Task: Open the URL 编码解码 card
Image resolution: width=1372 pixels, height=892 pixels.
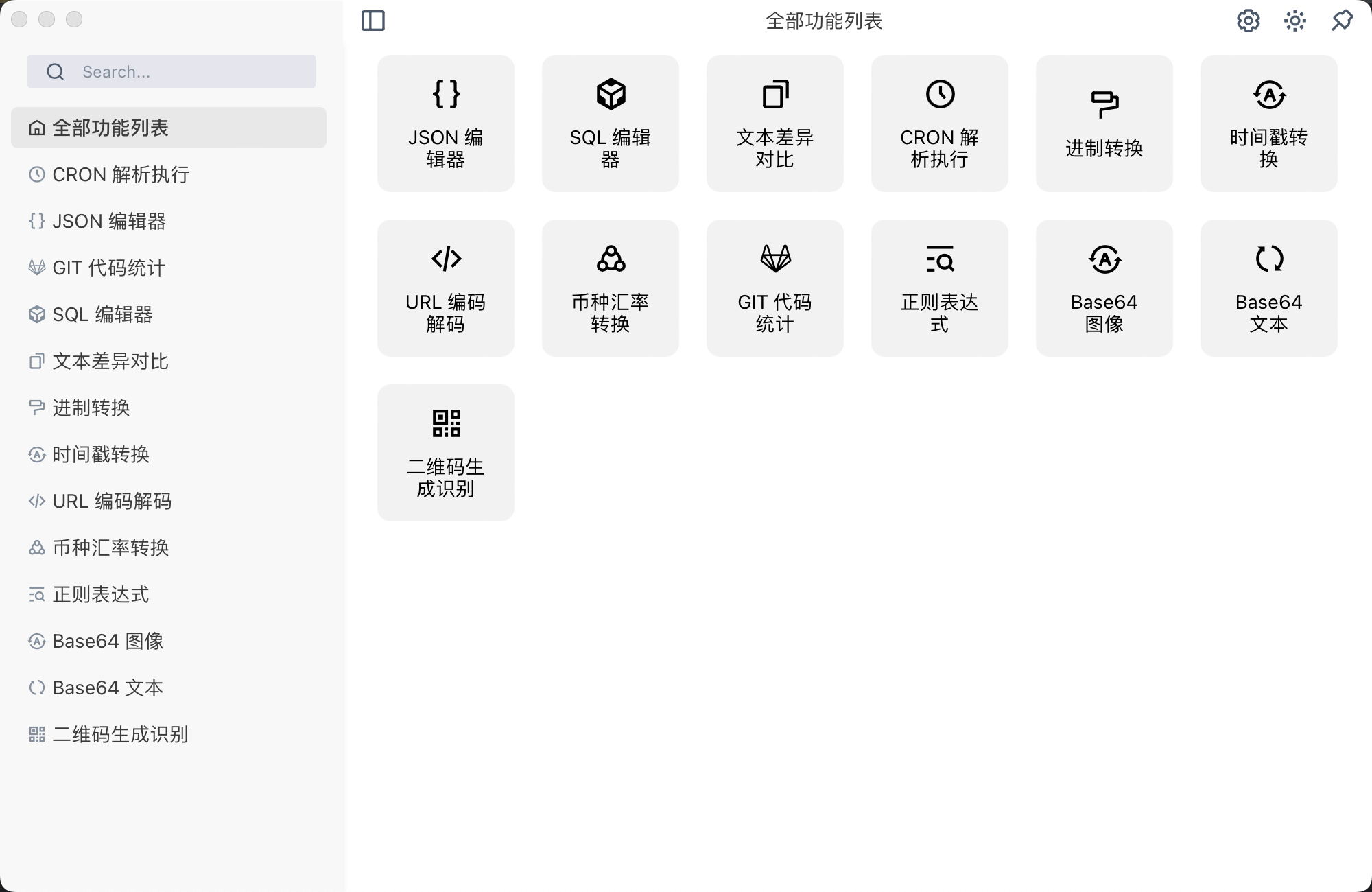Action: point(446,288)
